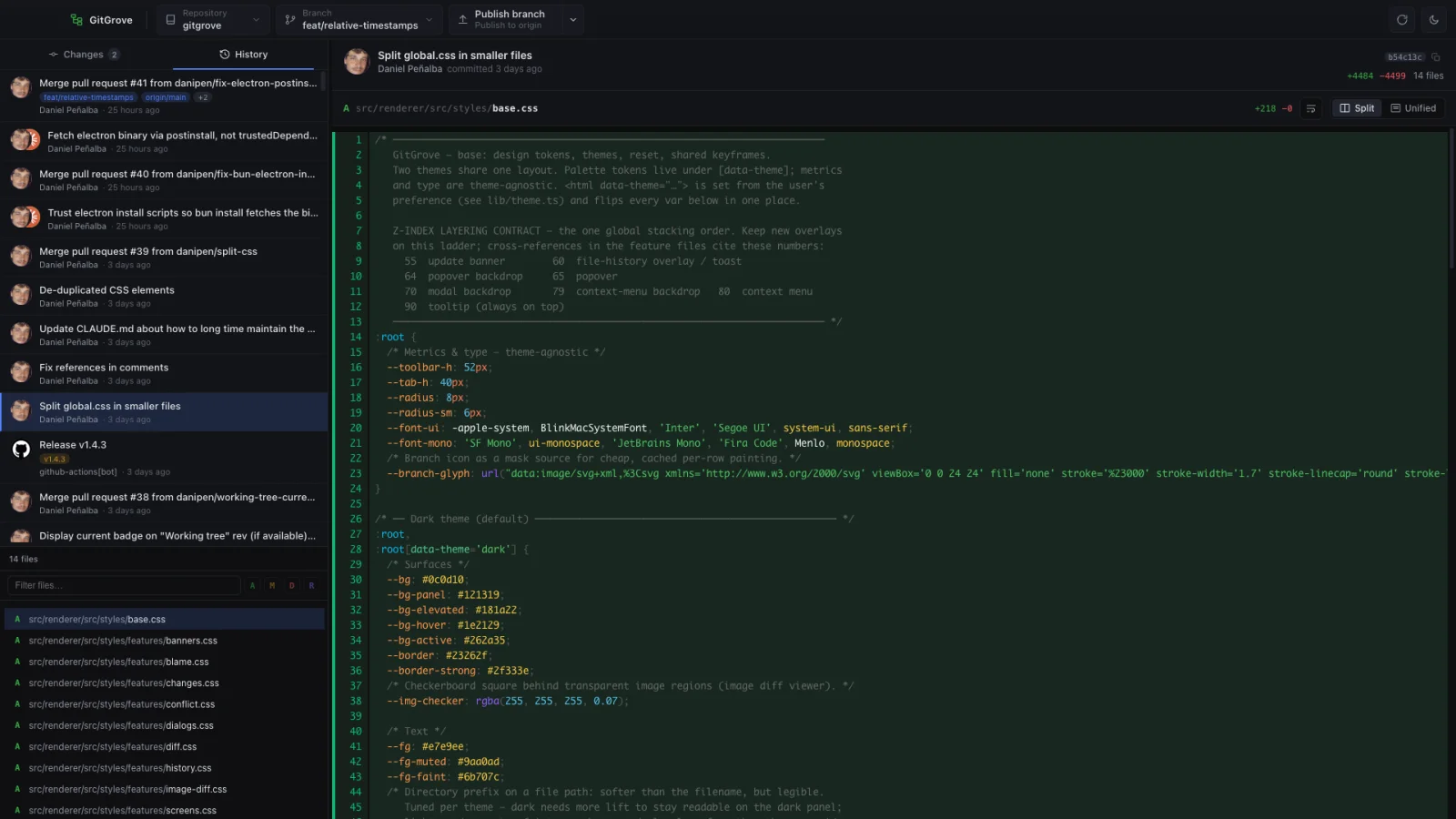Viewport: 1456px width, 819px height.
Task: Select commit Trust electron install scripts
Action: [164, 218]
